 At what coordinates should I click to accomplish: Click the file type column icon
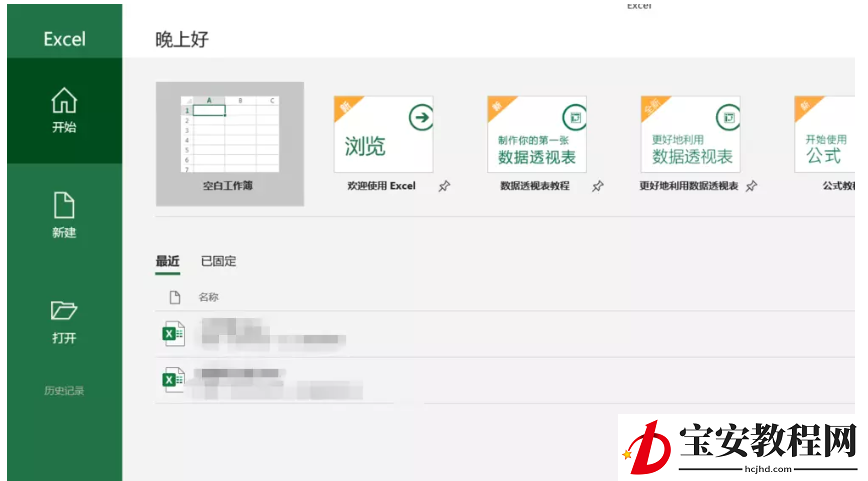(x=175, y=297)
